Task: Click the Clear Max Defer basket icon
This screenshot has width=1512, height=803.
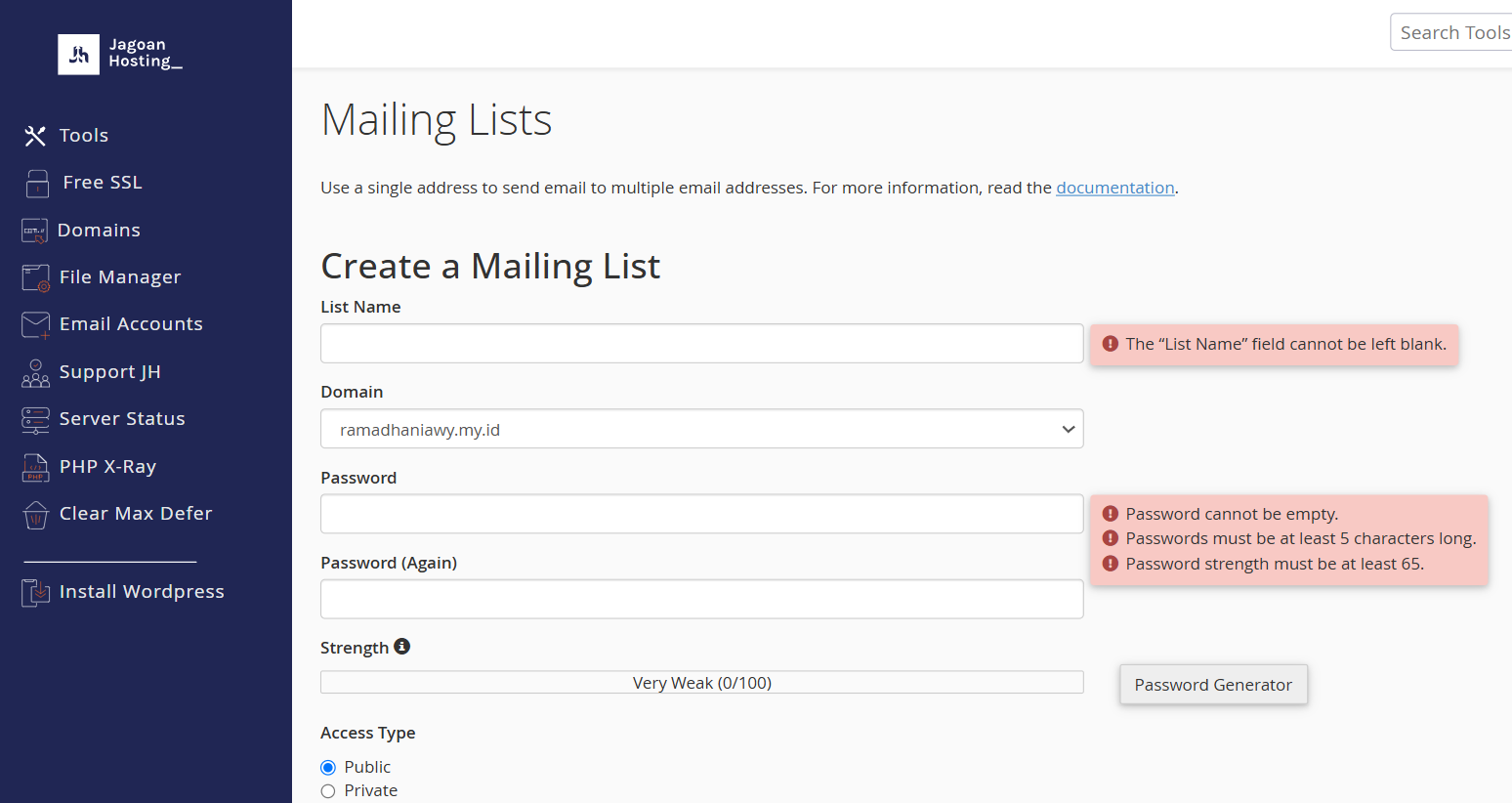Action: pyautogui.click(x=35, y=514)
